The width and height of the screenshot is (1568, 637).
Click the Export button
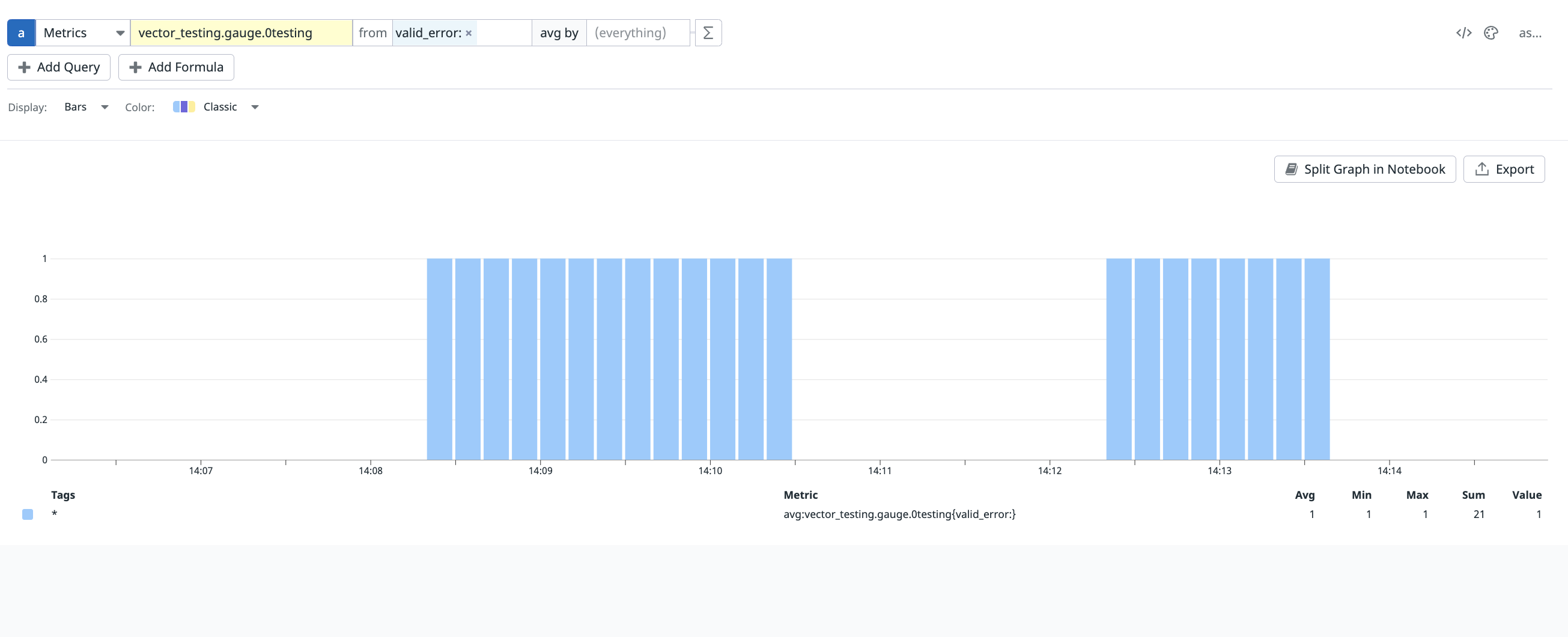(x=1504, y=169)
